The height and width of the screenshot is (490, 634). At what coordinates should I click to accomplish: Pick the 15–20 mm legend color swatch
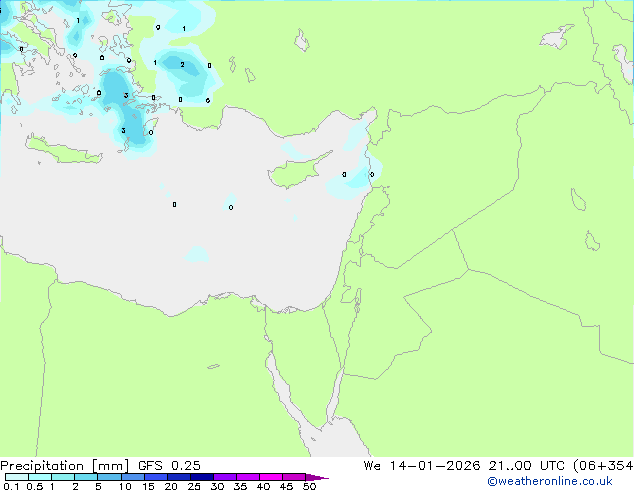(x=156, y=477)
